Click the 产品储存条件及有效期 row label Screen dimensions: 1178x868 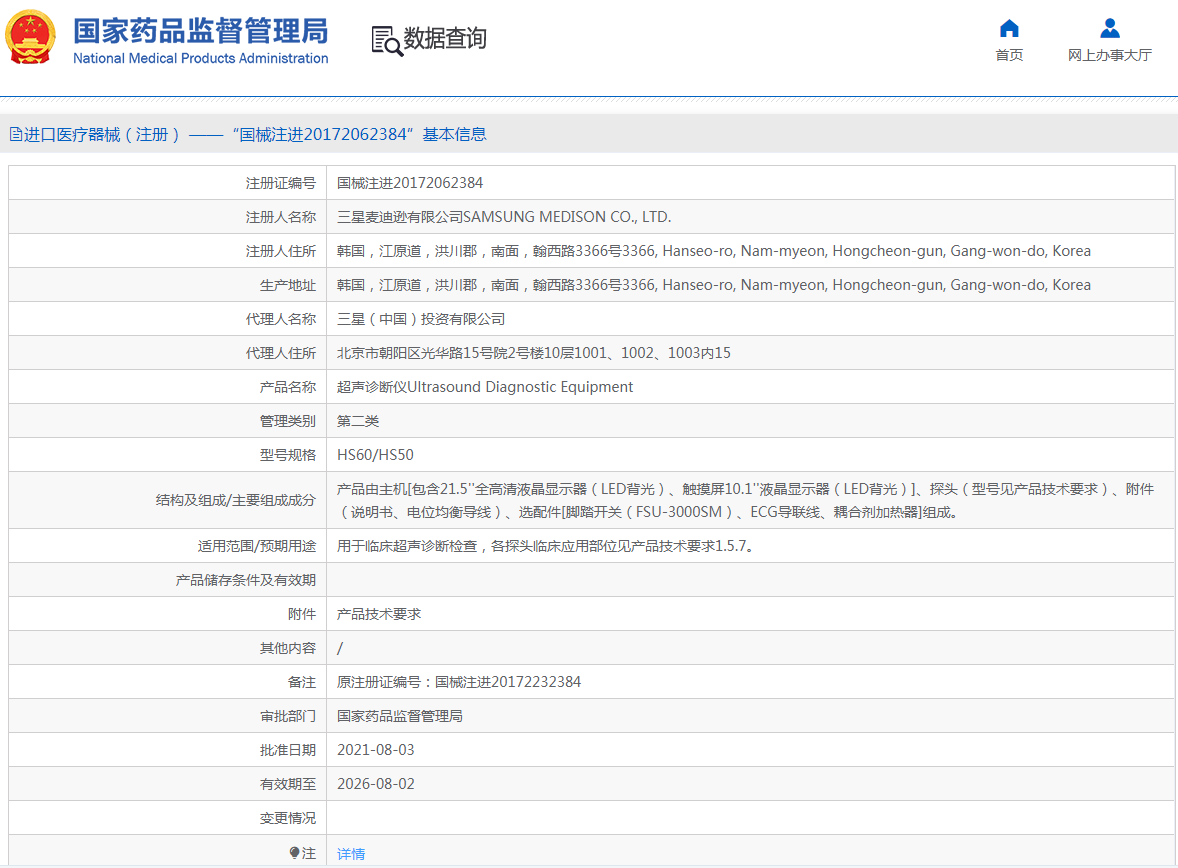coord(246,579)
